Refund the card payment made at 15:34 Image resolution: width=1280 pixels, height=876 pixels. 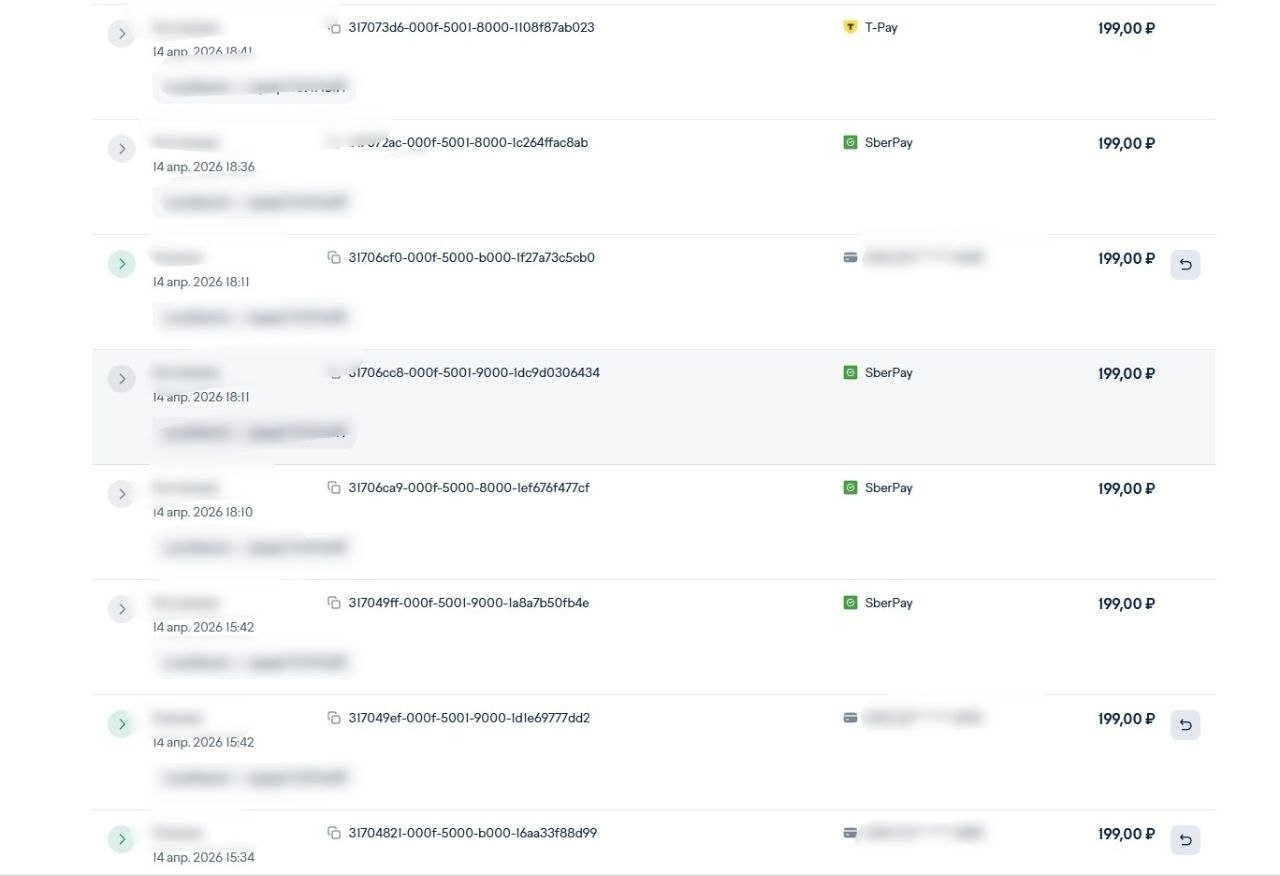(1185, 840)
